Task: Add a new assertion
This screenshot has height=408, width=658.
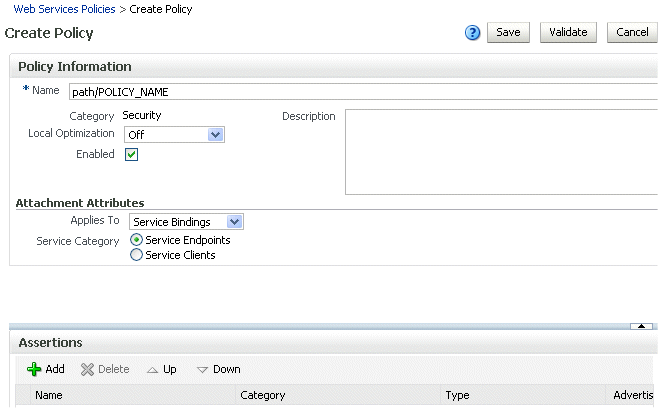Action: pos(46,369)
